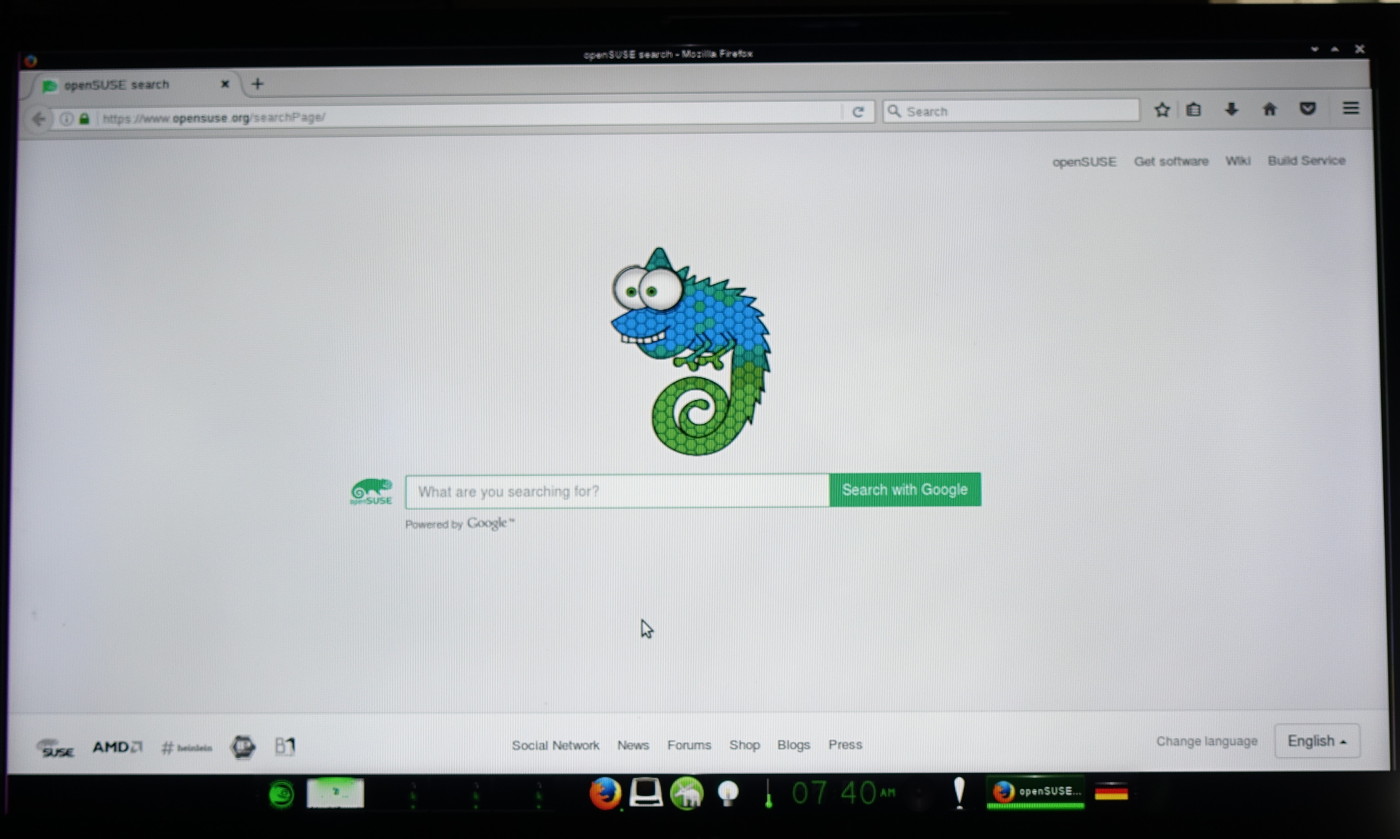Click the Firefox icon in title bar
The width and height of the screenshot is (1400, 839).
click(30, 60)
